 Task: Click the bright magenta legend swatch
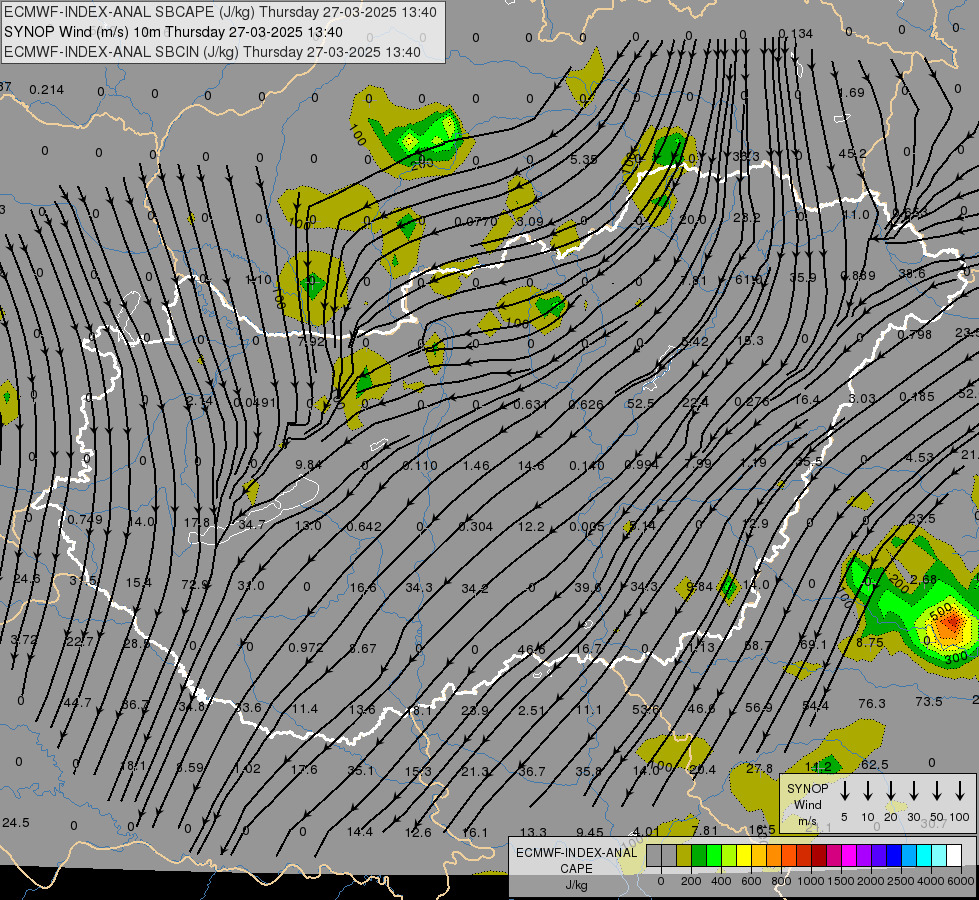pyautogui.click(x=849, y=855)
